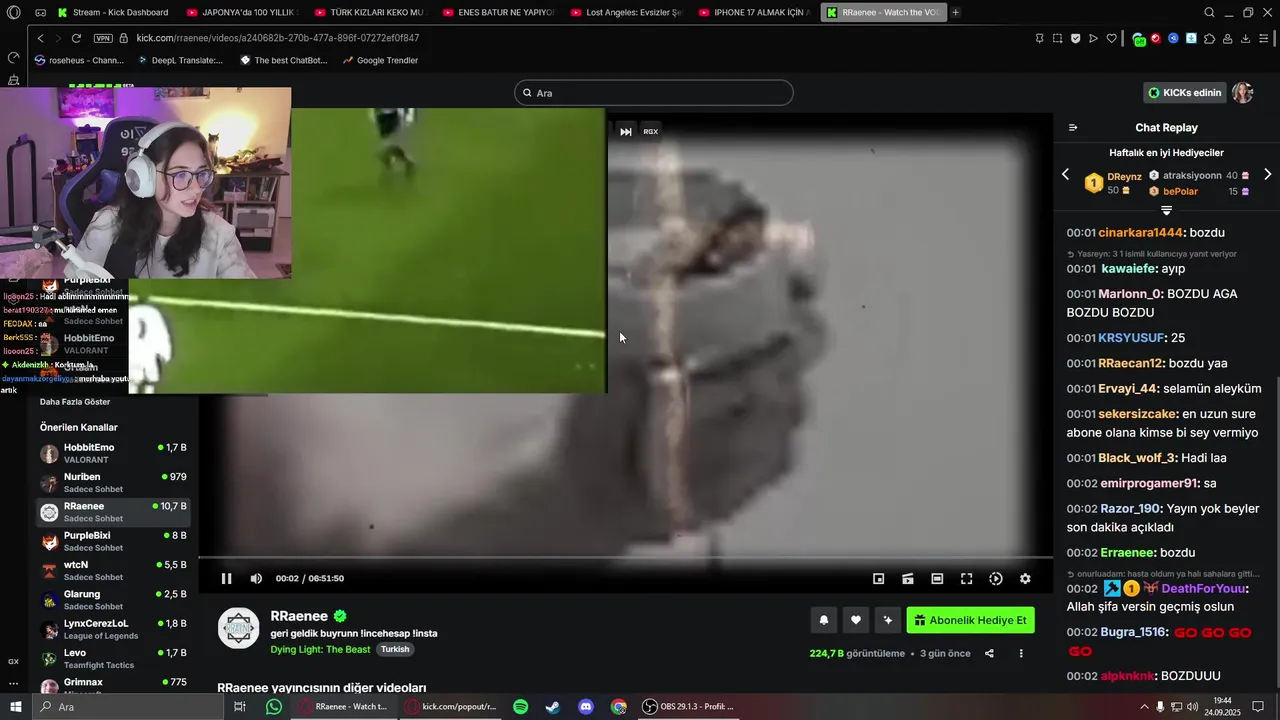
Task: Reload the current page
Action: coord(76,38)
